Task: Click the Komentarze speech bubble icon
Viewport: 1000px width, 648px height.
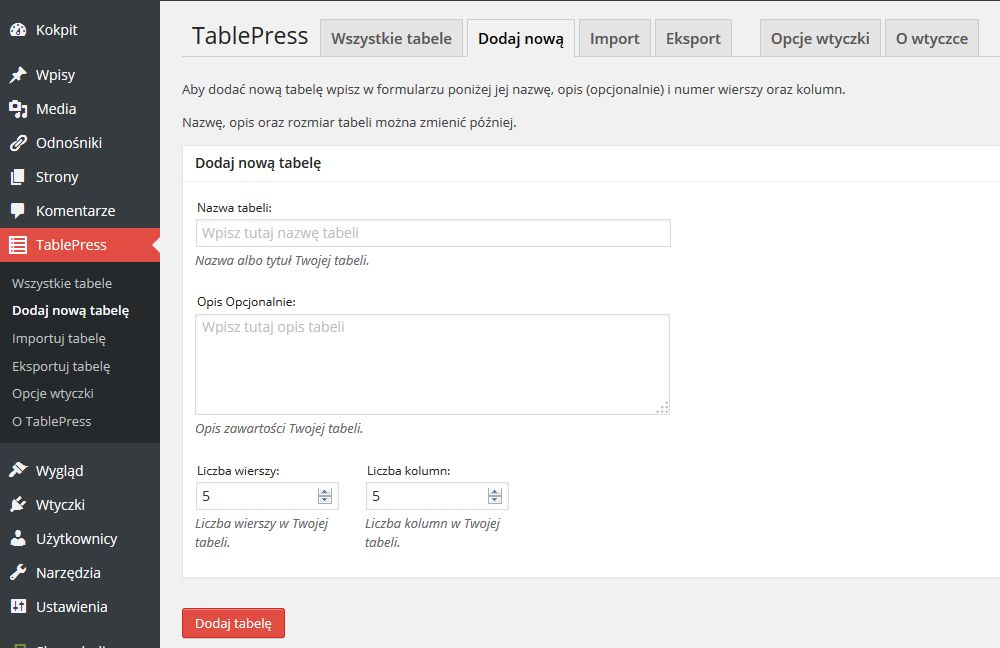Action: [x=18, y=210]
